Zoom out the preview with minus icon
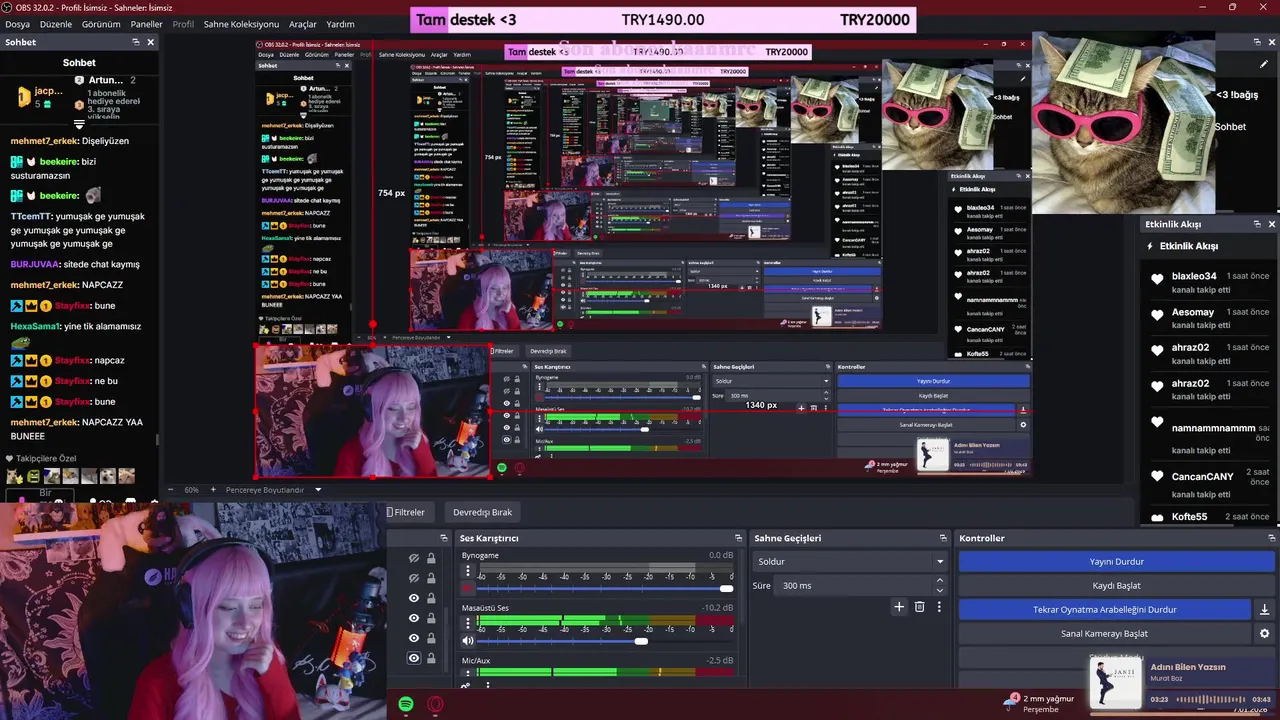Image resolution: width=1280 pixels, height=720 pixels. point(170,490)
